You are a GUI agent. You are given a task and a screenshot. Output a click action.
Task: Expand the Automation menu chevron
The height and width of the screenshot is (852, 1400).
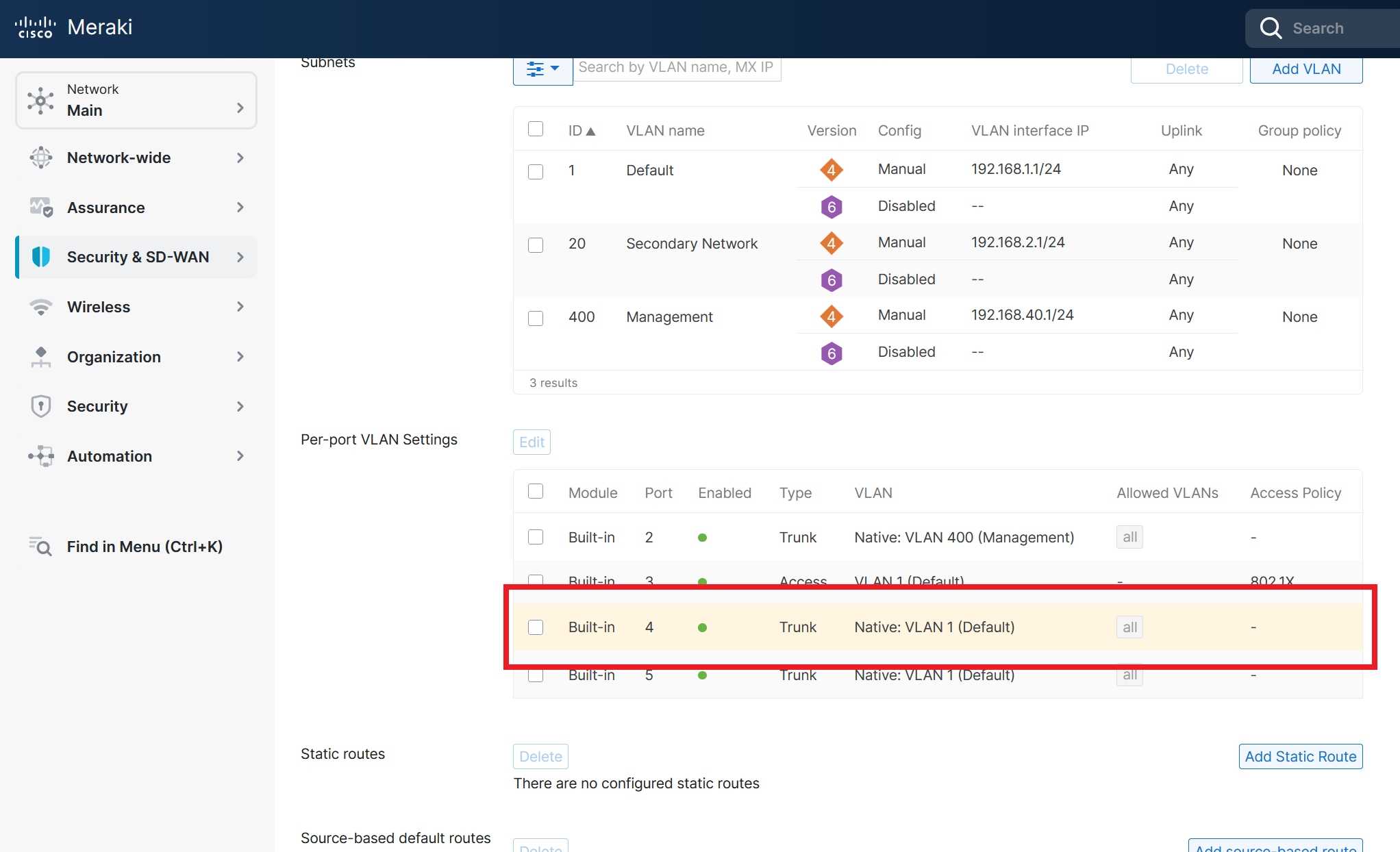click(240, 455)
